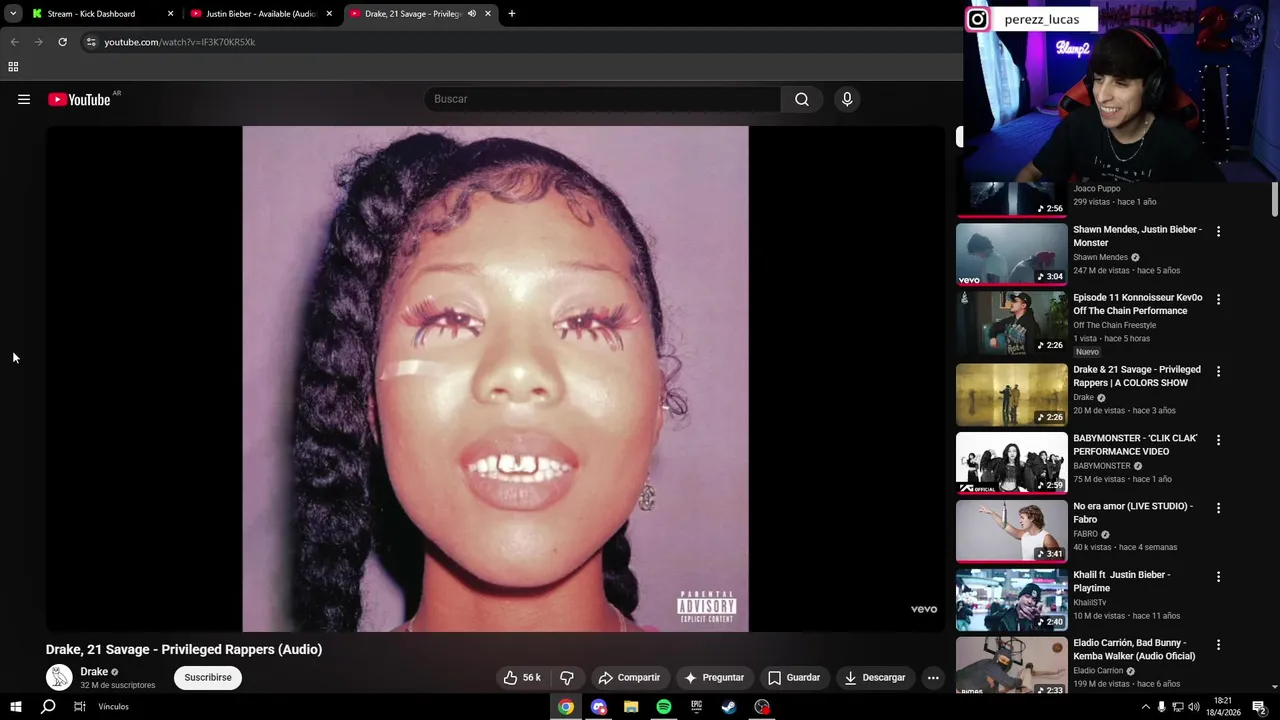Open Steam from the taskbar
Screen dimensions: 1280x720
[729, 707]
